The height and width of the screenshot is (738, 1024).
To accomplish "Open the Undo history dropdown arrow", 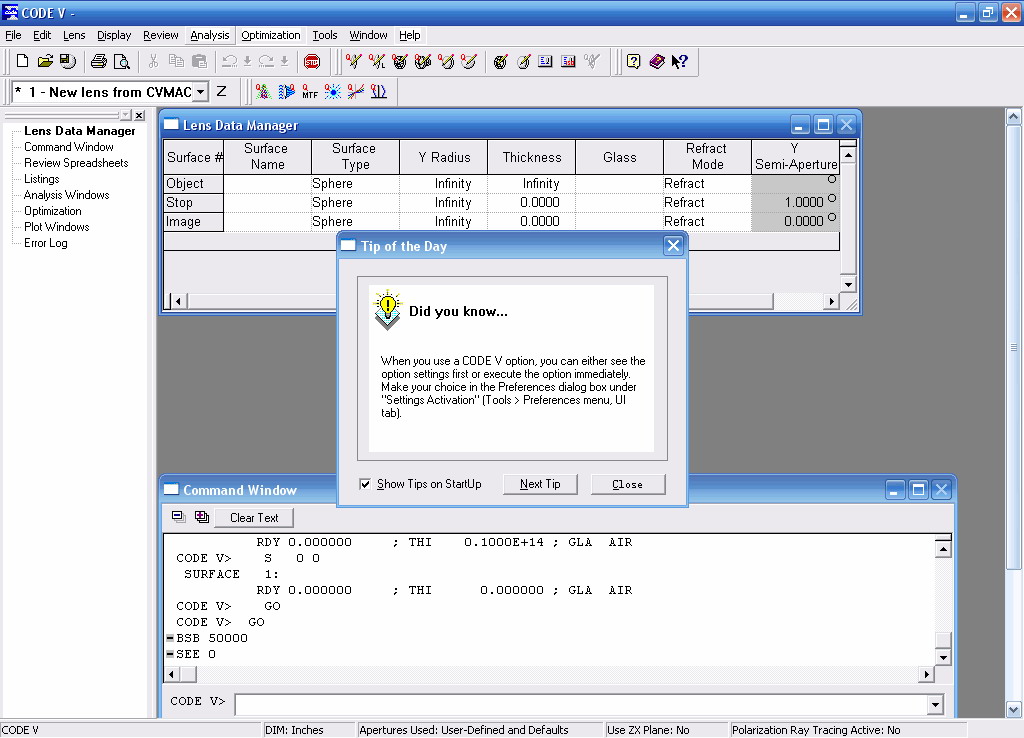I will [248, 61].
